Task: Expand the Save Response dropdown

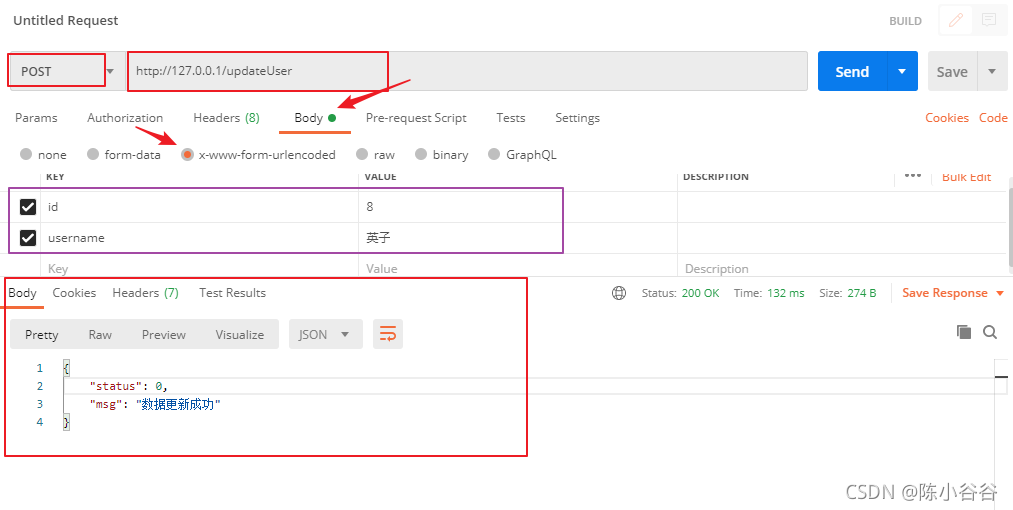Action: (x=999, y=293)
